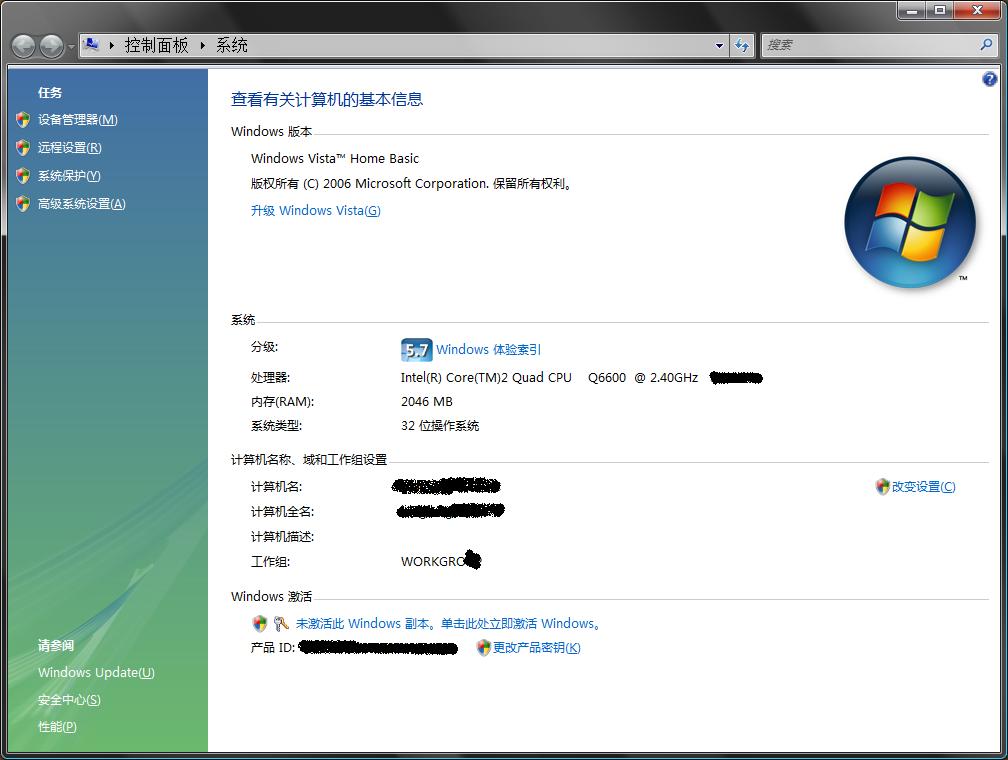Open the Windows 体验索引 link
The height and width of the screenshot is (760, 1008).
[x=489, y=350]
